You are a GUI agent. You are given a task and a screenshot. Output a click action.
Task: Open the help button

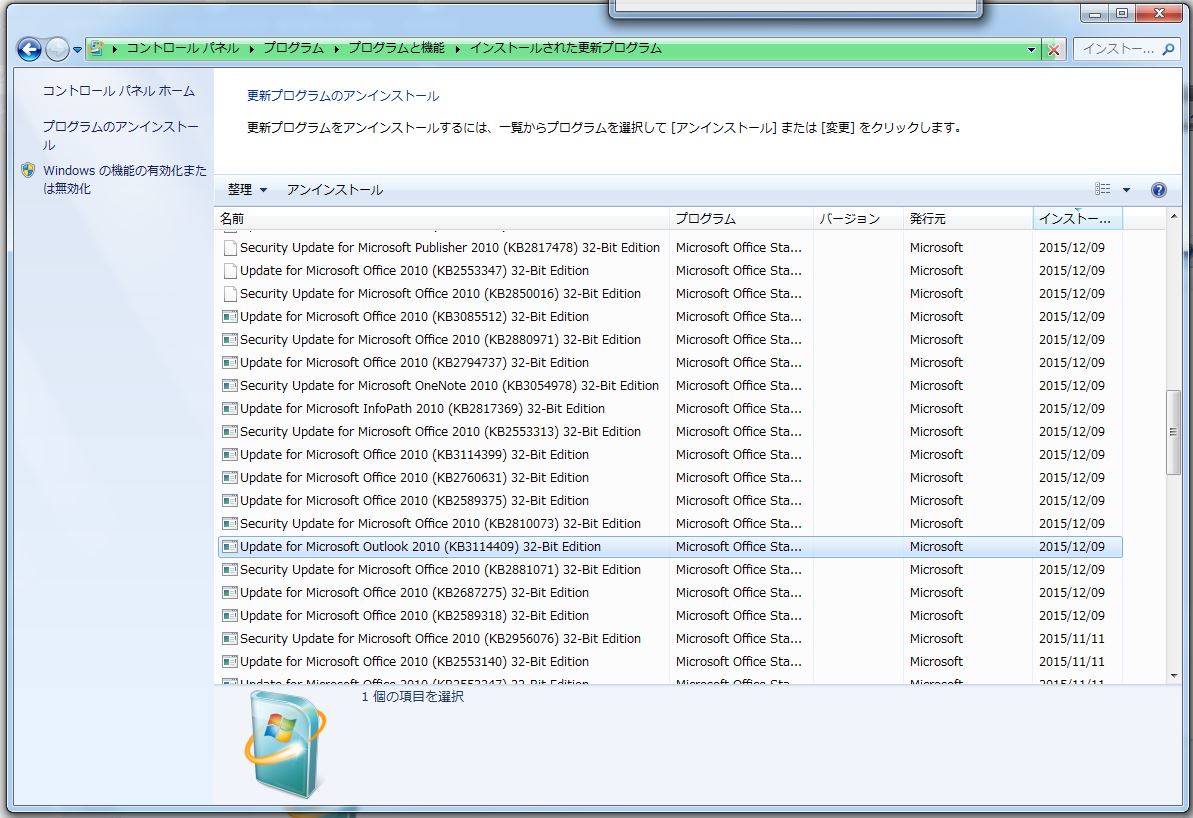[x=1159, y=189]
